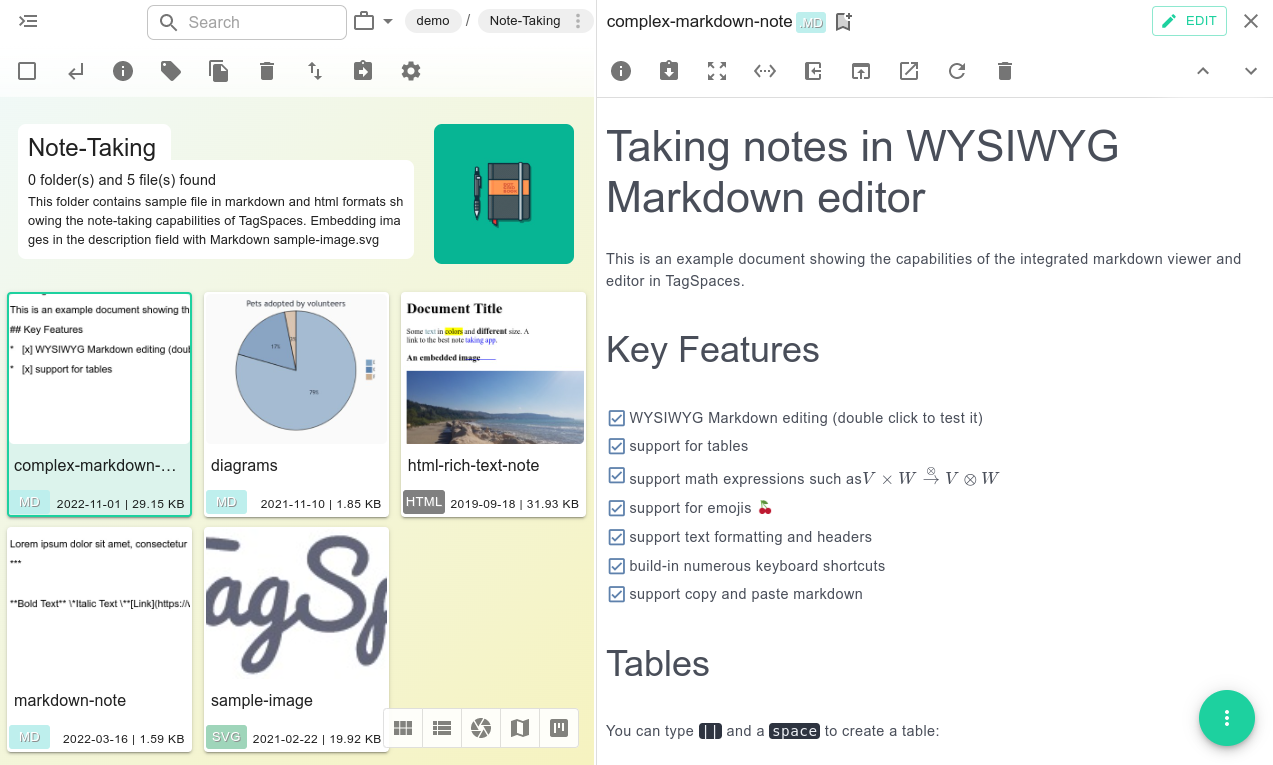Toggle support text formatting and headers checkbox
This screenshot has width=1273, height=765.
coord(617,537)
